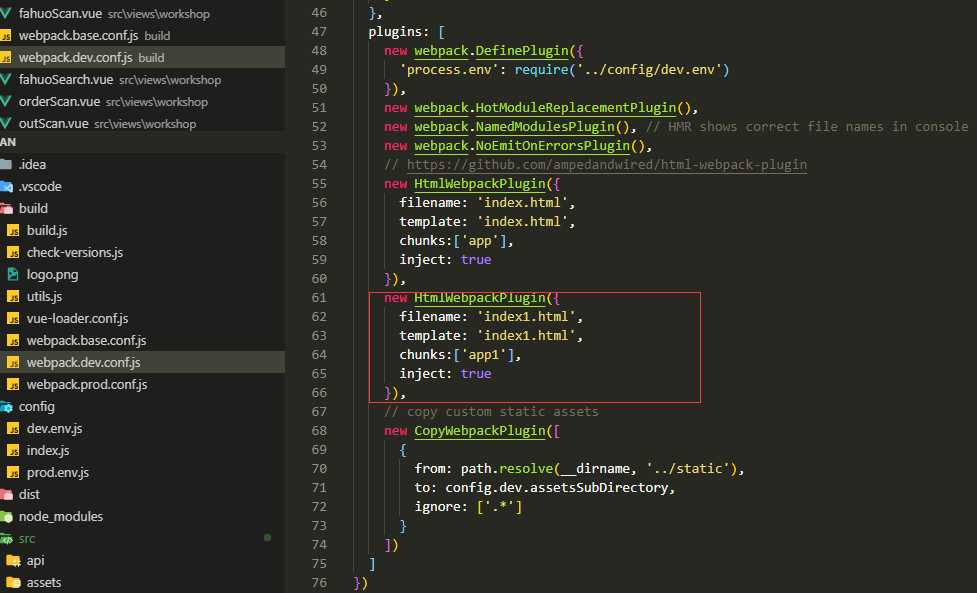Click on HotModuleReplacementPlugin text
977x593 pixels.
(x=576, y=108)
